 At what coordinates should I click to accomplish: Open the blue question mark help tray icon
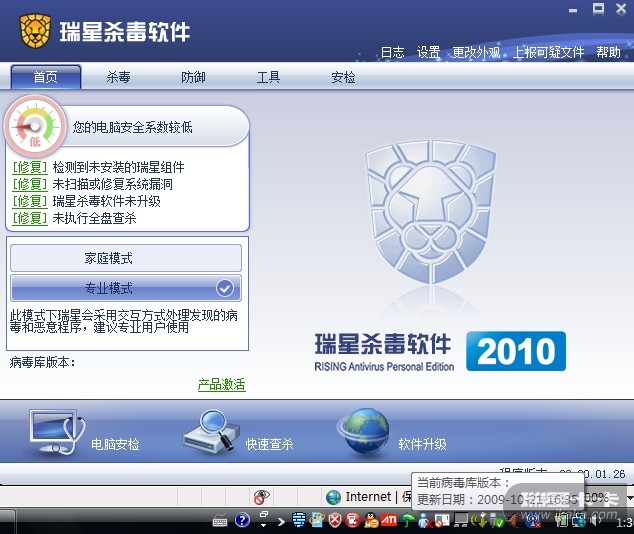pos(242,520)
